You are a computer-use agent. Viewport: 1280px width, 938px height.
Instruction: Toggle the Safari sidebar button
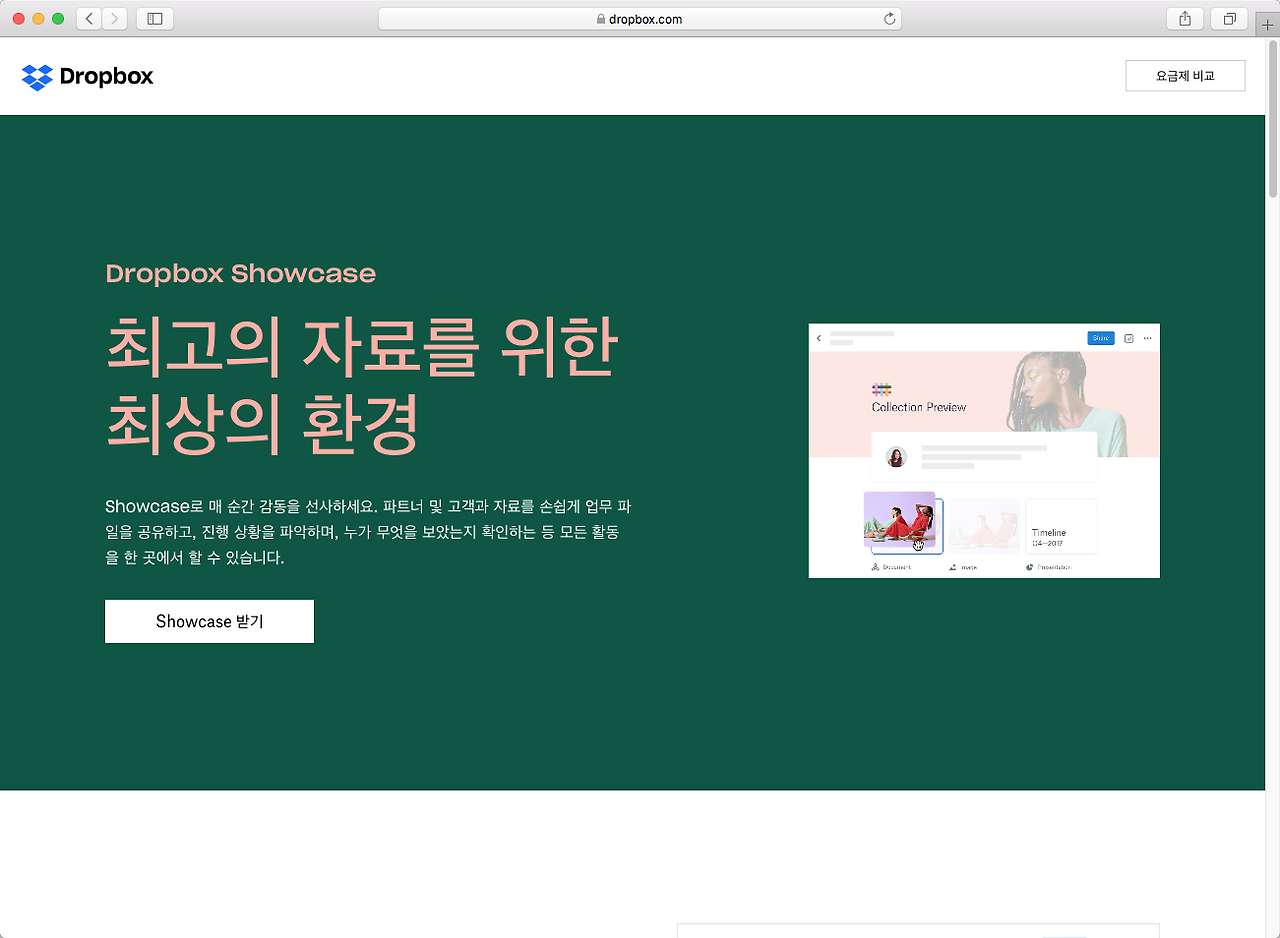point(155,19)
